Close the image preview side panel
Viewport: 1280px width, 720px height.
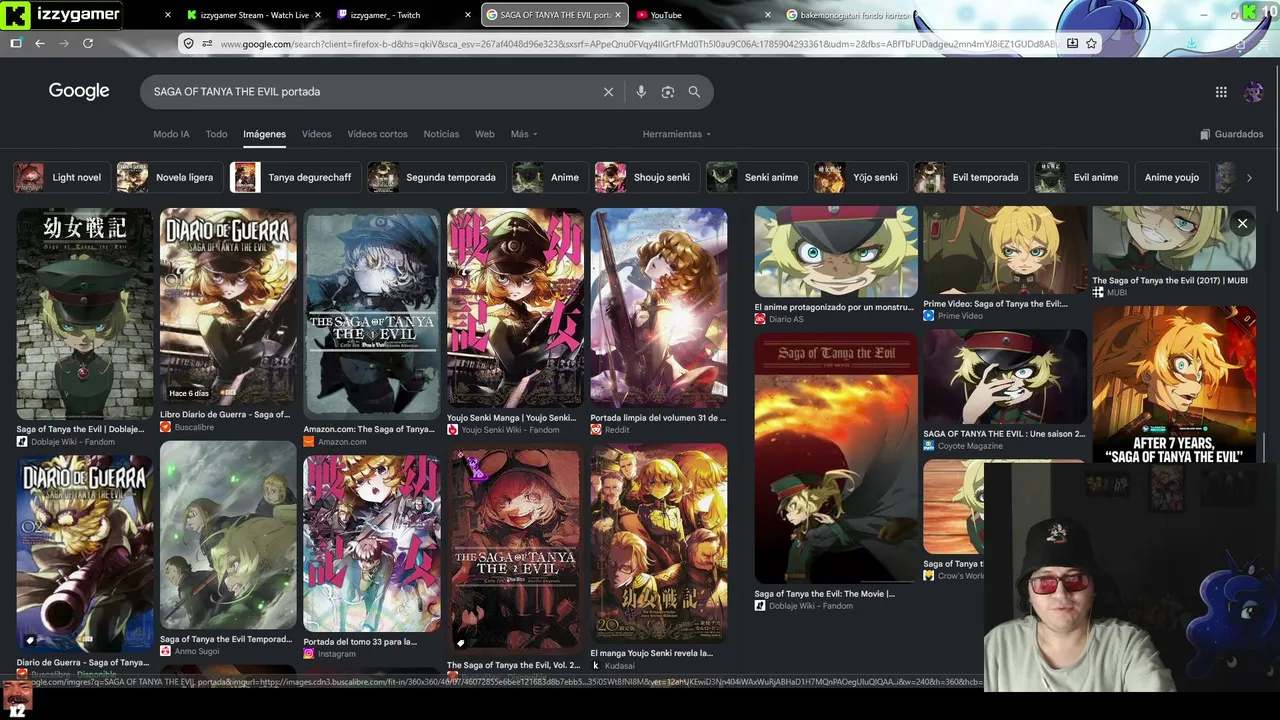pos(1242,224)
